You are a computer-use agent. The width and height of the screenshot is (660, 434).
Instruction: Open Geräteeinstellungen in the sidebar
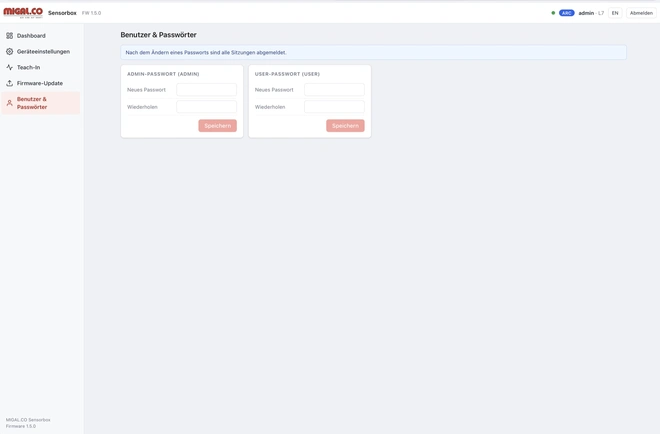point(40,51)
